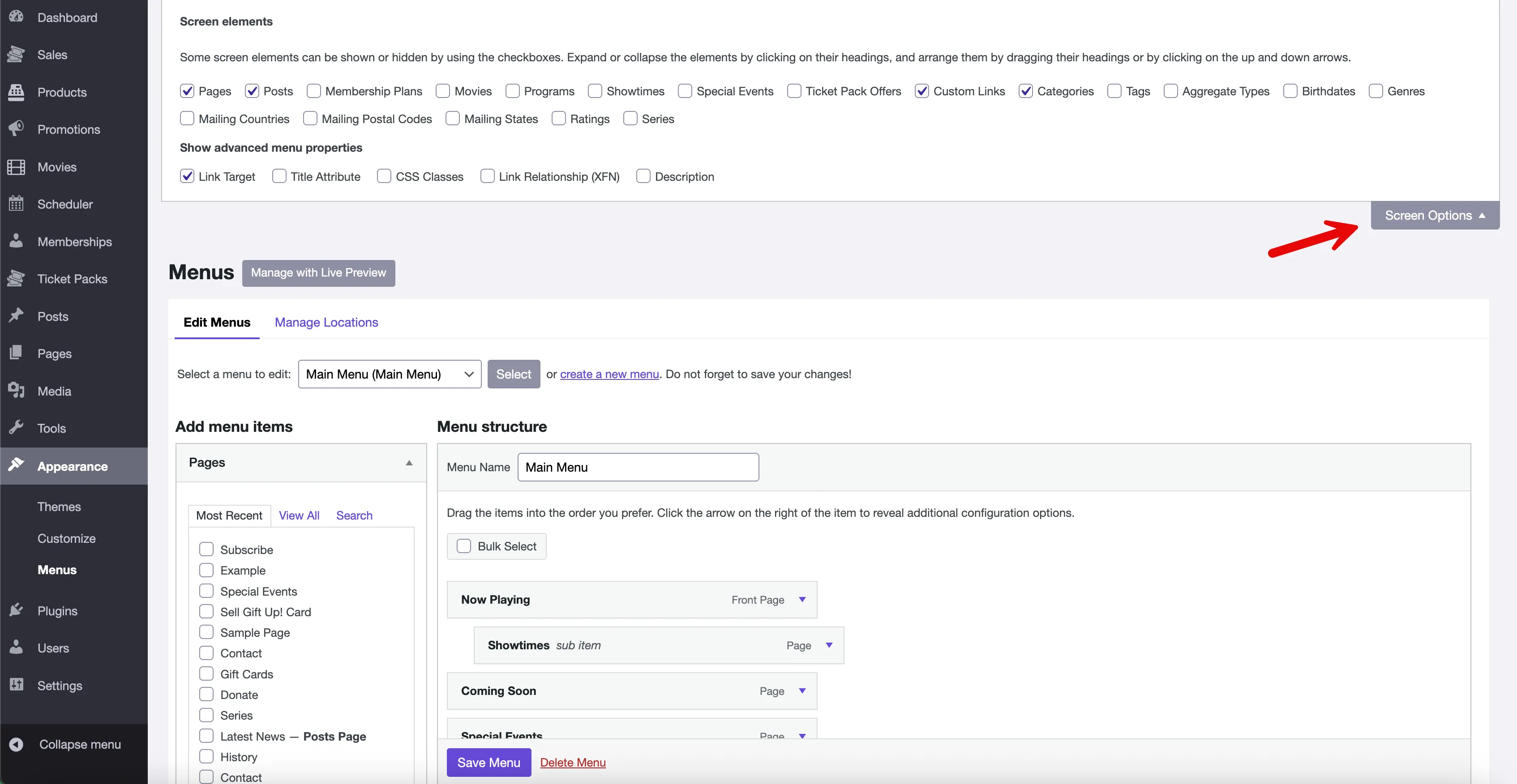Open Movies film strip icon
The width and height of the screenshot is (1517, 784).
click(17, 166)
